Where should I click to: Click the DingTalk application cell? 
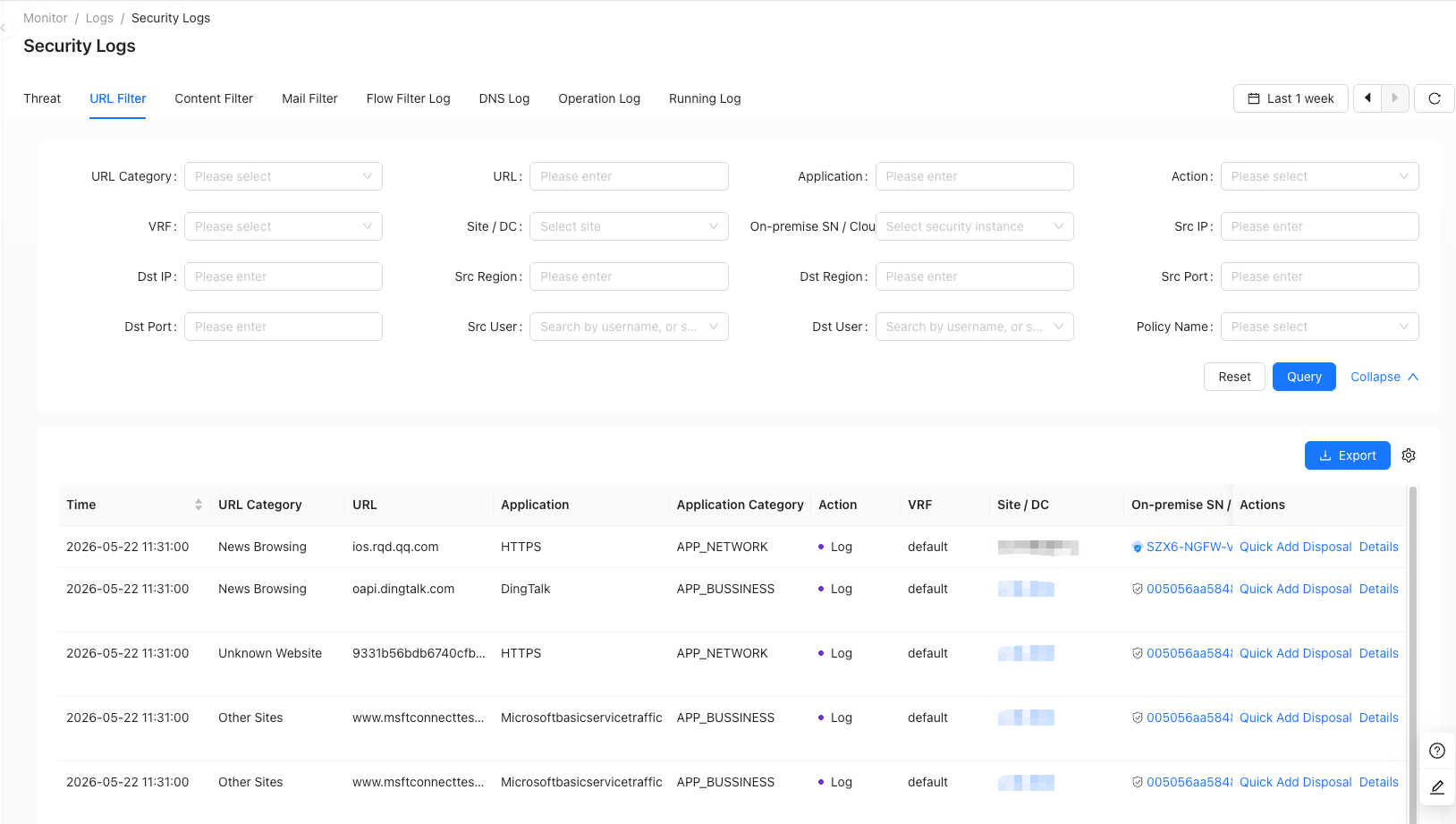coord(525,589)
